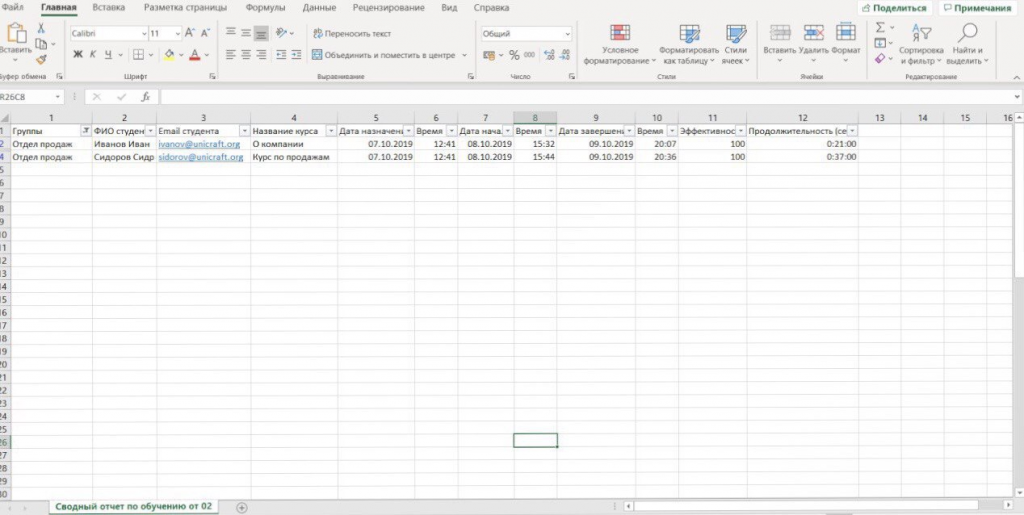Switch to the Данные tab
1024x515 pixels.
pos(319,8)
